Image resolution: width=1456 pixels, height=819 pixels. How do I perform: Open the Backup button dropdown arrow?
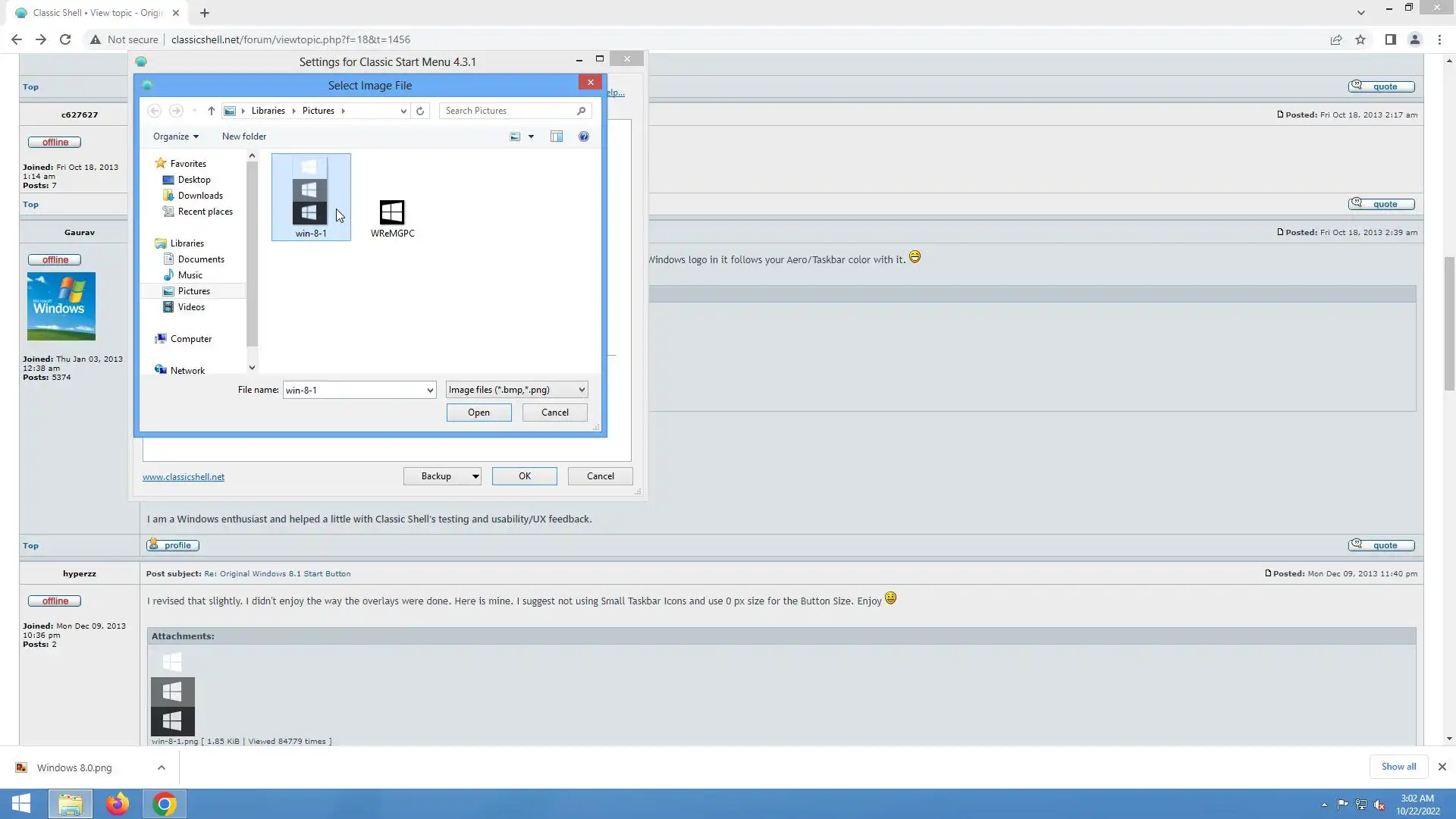click(475, 476)
